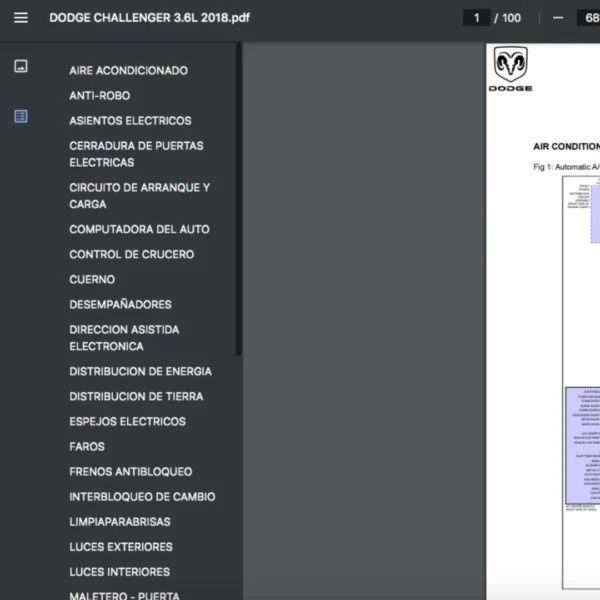The image size is (600, 600).
Task: Click the page number input field
Action: click(476, 18)
